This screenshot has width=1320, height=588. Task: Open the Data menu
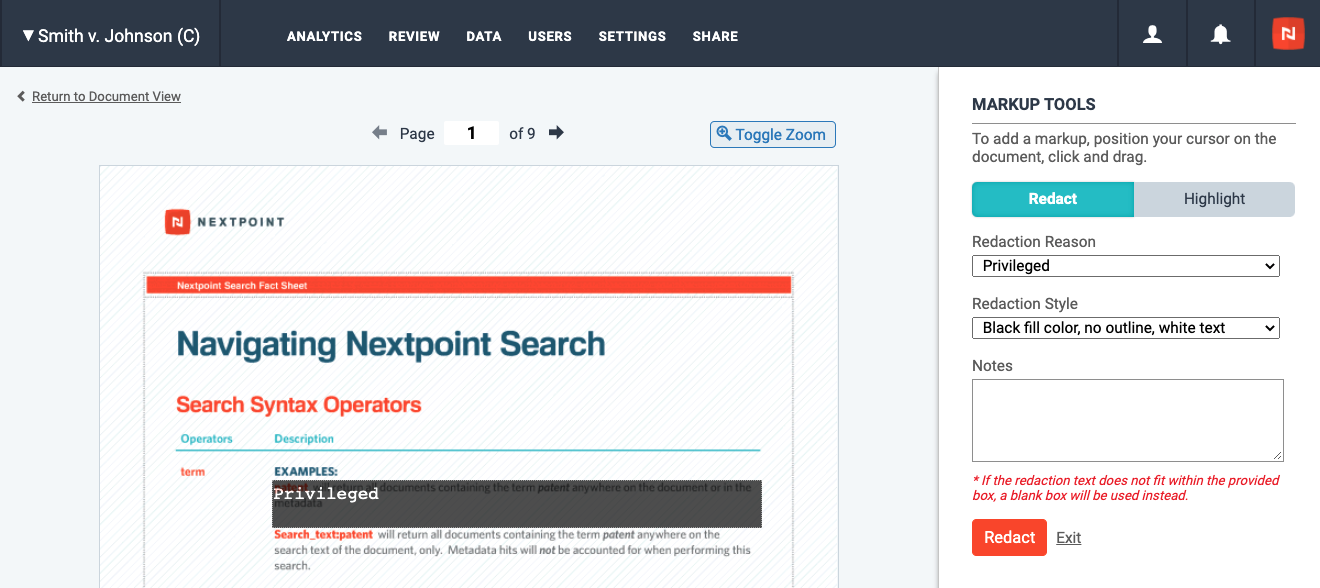click(x=484, y=36)
